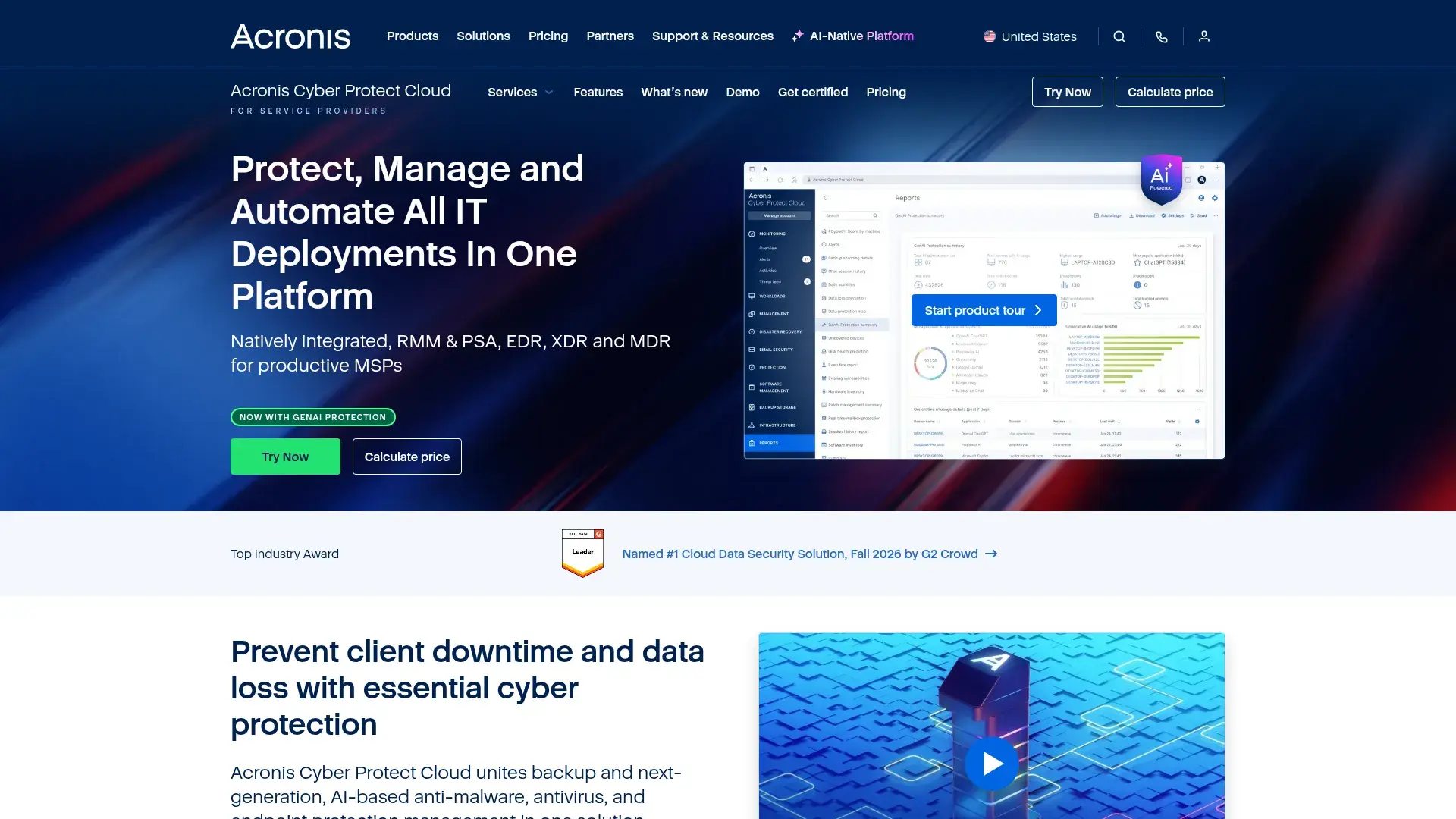Click the G2 Leader badge icon
The image size is (1456, 819).
tap(582, 554)
